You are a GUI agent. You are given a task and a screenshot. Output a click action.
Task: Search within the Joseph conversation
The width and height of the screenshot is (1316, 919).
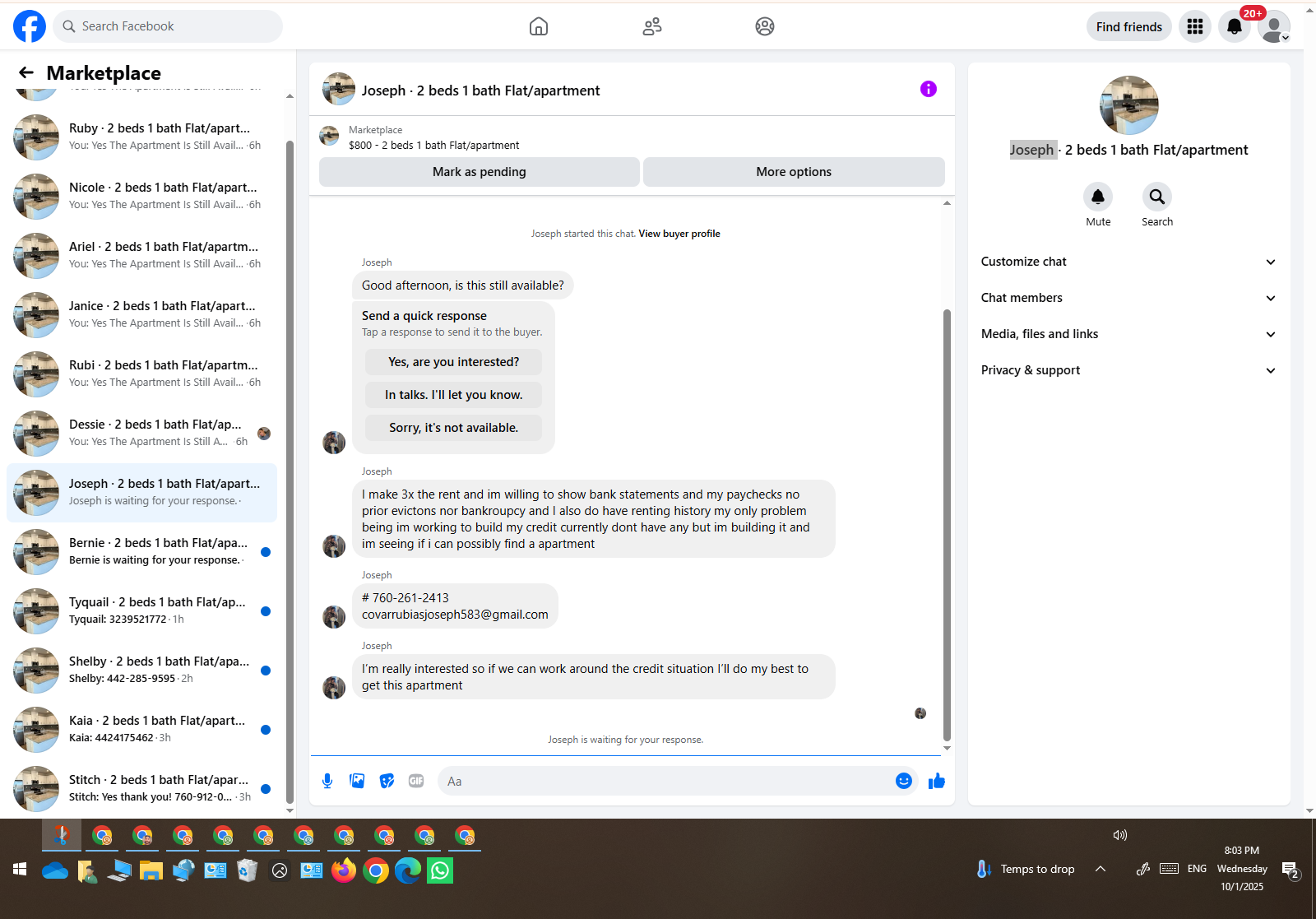pos(1157,197)
